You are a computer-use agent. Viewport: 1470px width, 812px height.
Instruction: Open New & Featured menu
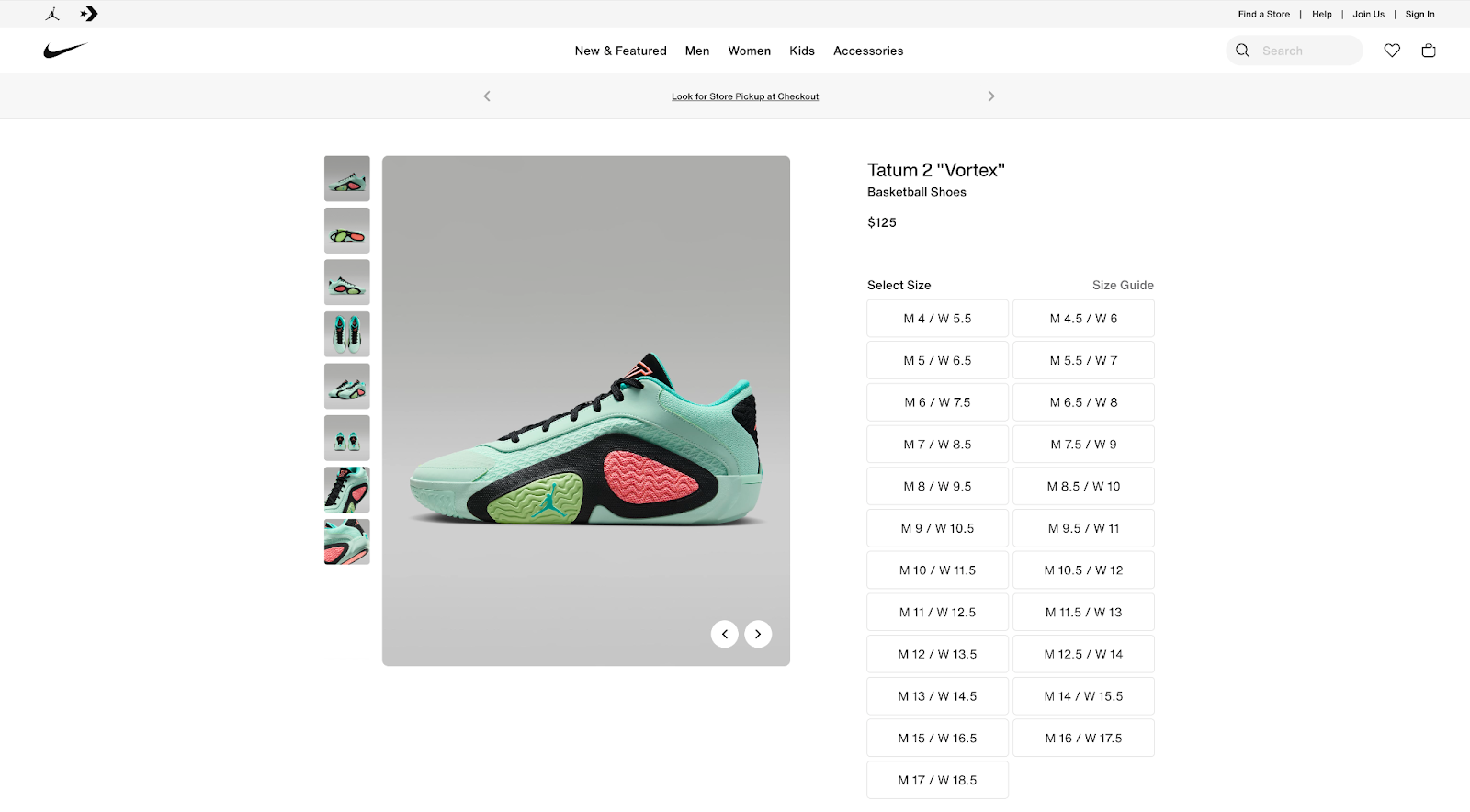point(621,51)
